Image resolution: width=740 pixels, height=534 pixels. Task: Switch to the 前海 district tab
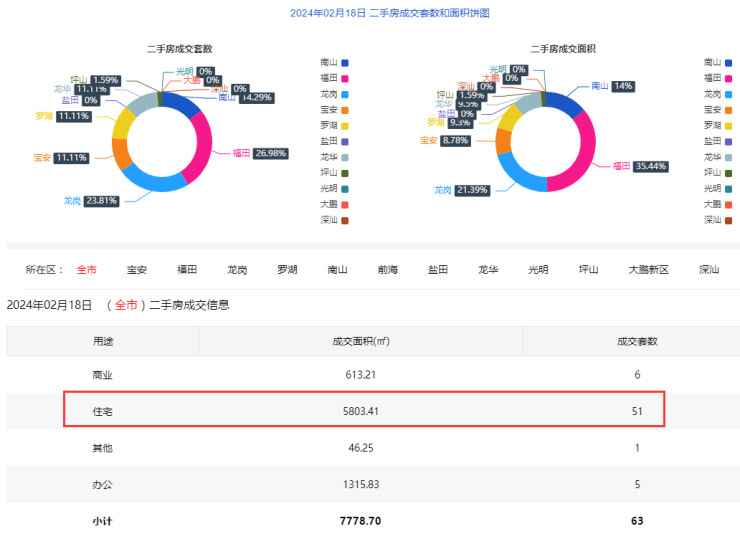(388, 270)
